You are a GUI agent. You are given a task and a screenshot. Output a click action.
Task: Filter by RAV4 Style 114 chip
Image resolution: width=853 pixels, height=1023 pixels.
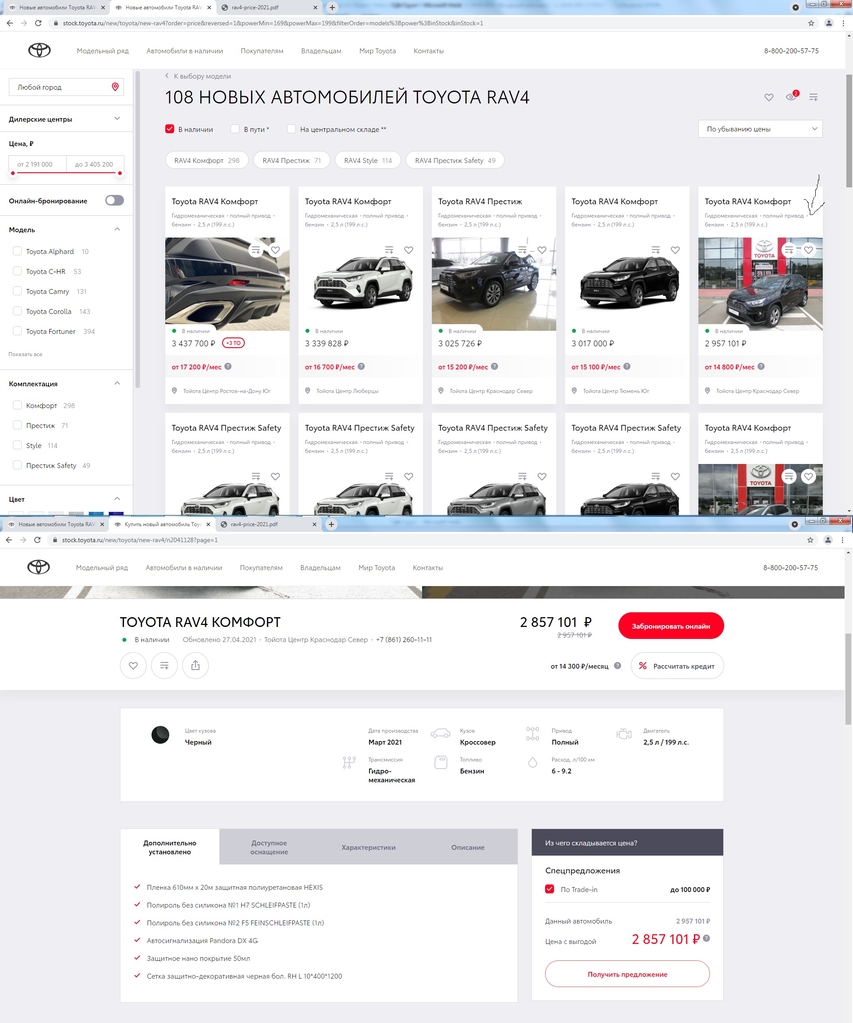coord(368,160)
